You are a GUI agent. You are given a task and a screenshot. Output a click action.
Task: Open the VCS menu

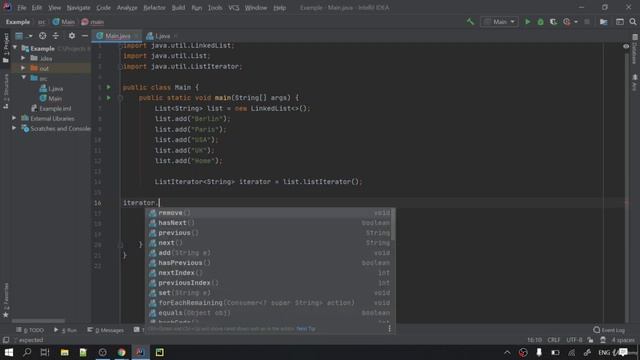[234, 8]
